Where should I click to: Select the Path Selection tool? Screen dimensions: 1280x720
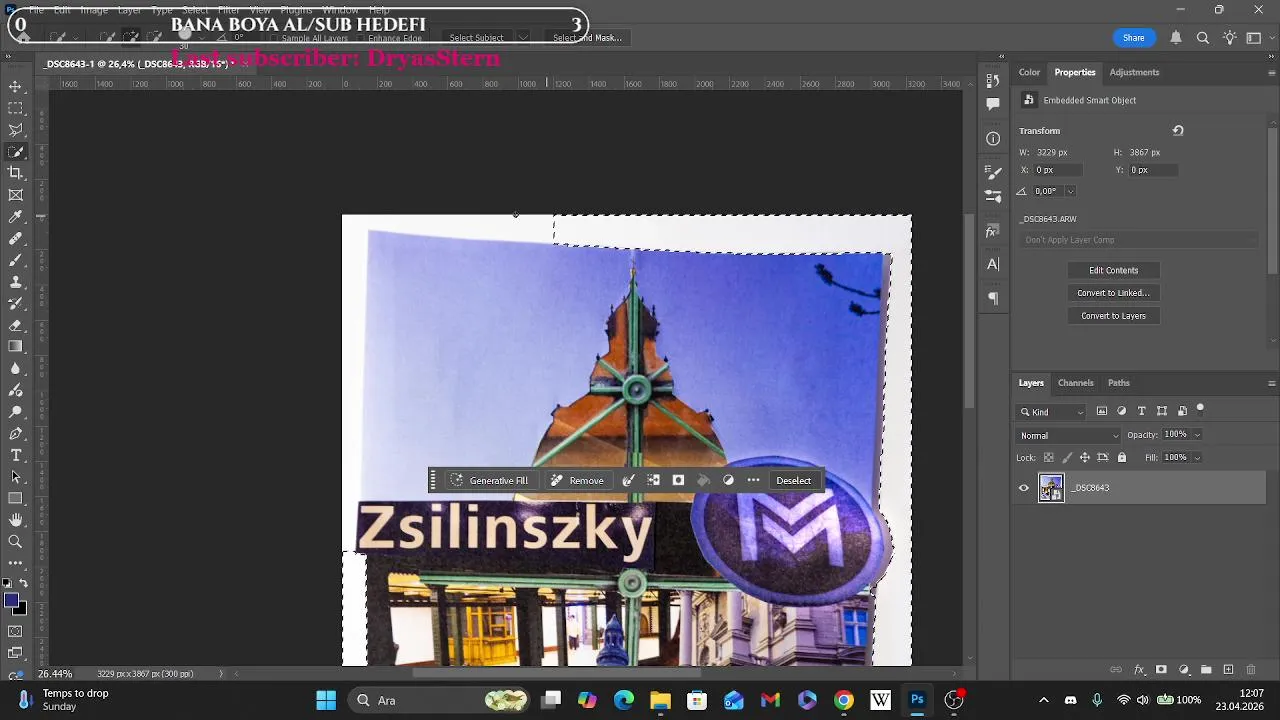pyautogui.click(x=15, y=477)
